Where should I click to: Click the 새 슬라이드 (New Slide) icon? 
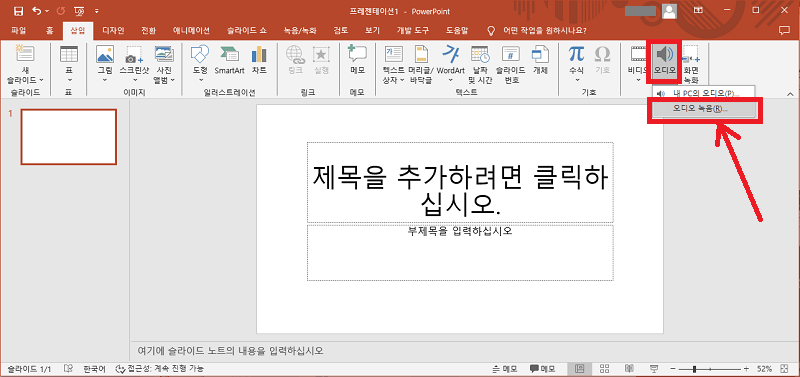click(x=24, y=54)
